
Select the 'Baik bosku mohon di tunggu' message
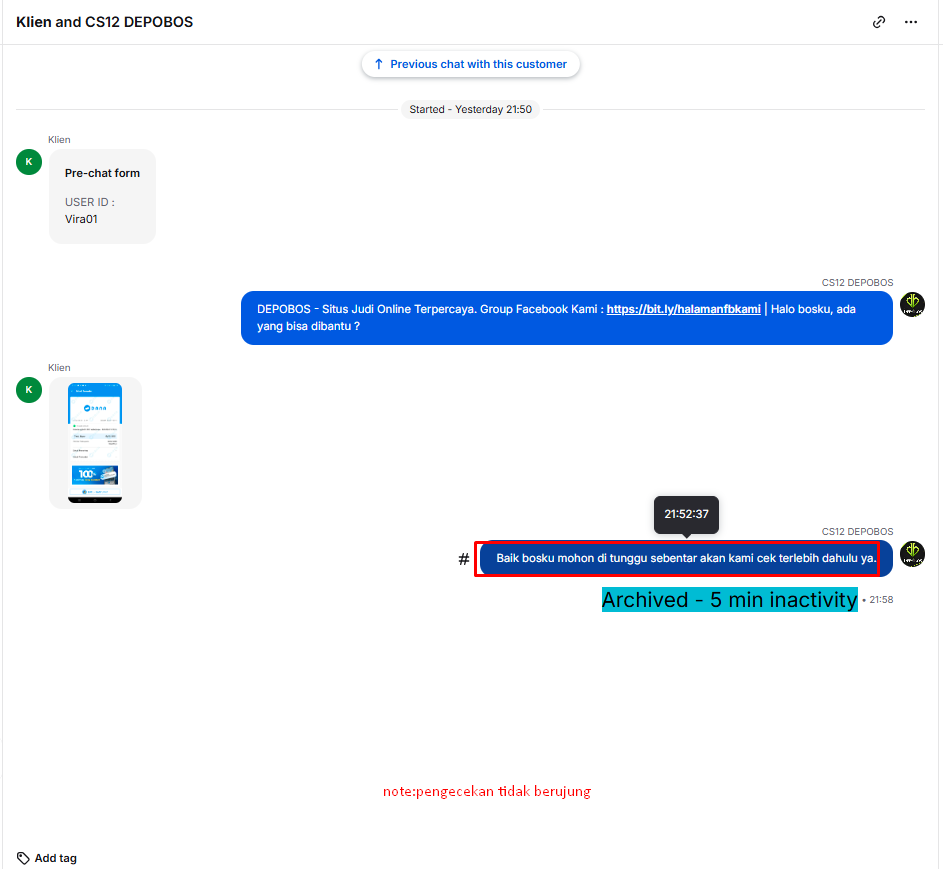686,558
